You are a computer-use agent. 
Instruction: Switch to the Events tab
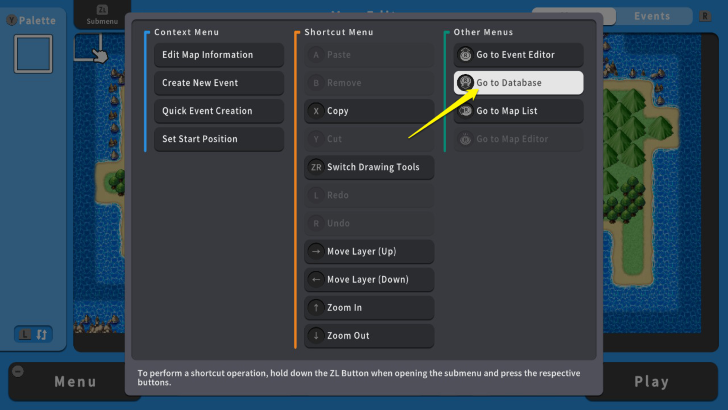pos(652,16)
